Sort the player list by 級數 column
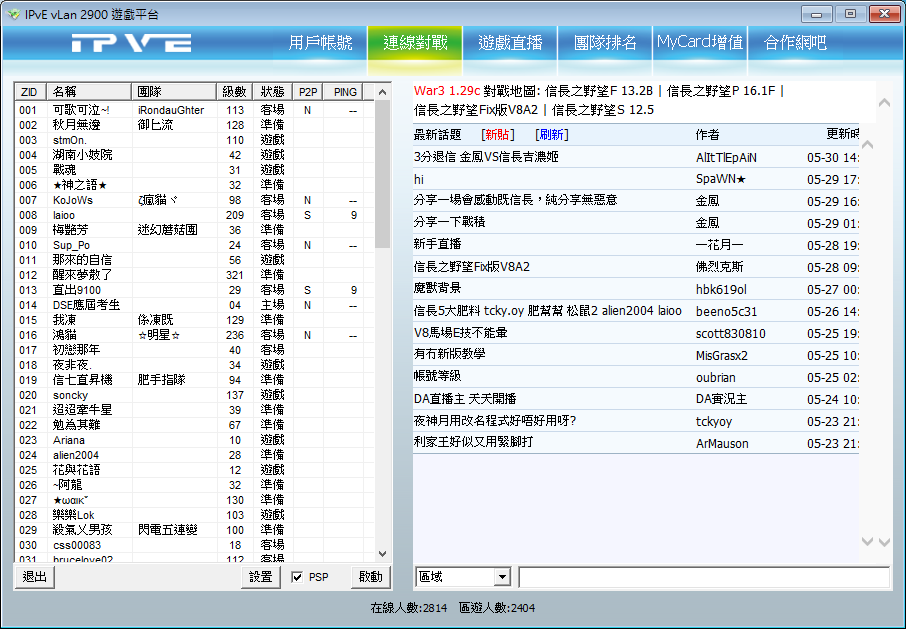 coord(234,91)
